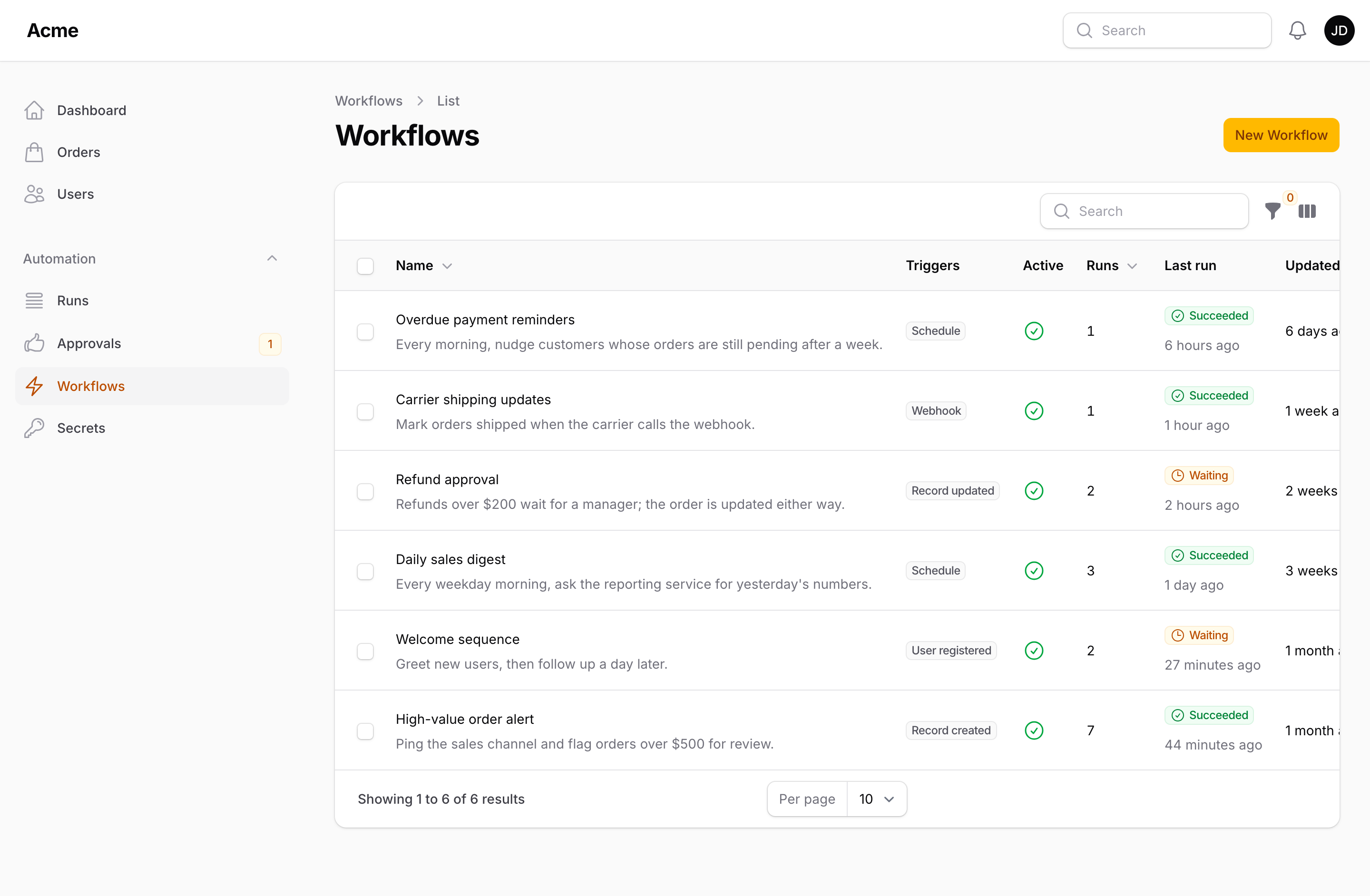The image size is (1370, 896).
Task: Open the notifications bell
Action: (x=1297, y=30)
